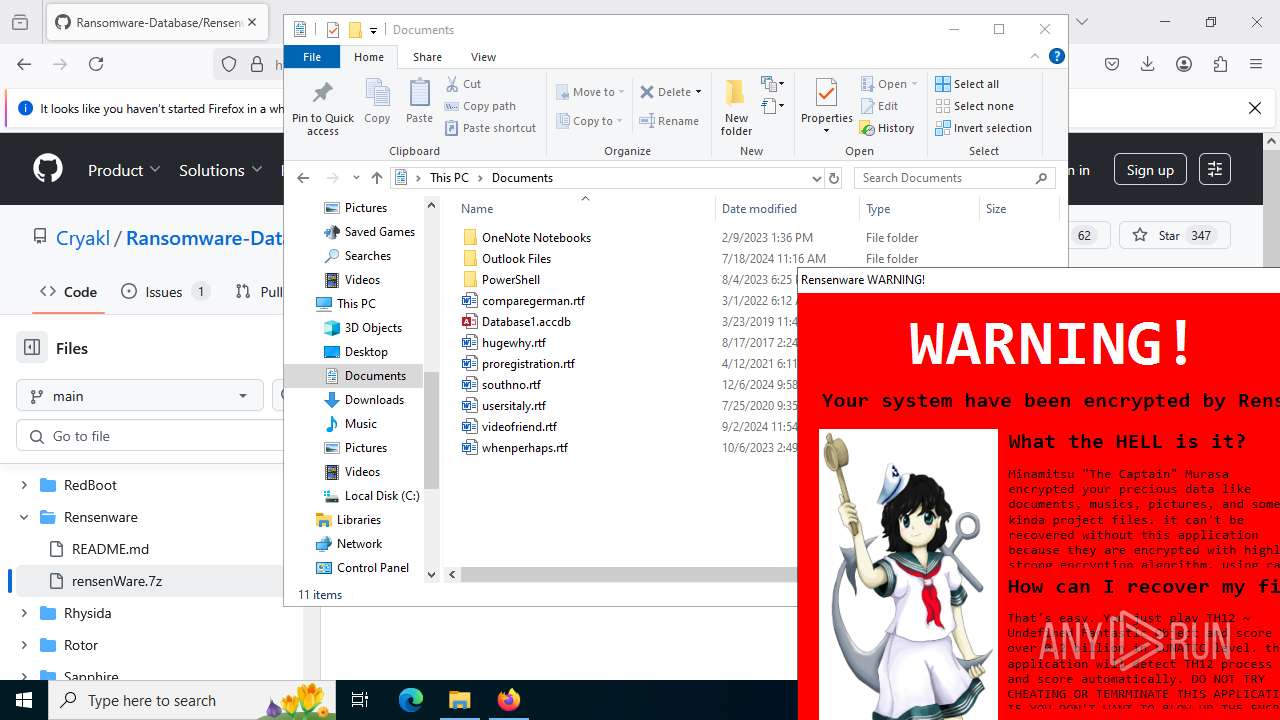Open File tab in Explorer
Viewport: 1280px width, 720px height.
(312, 57)
